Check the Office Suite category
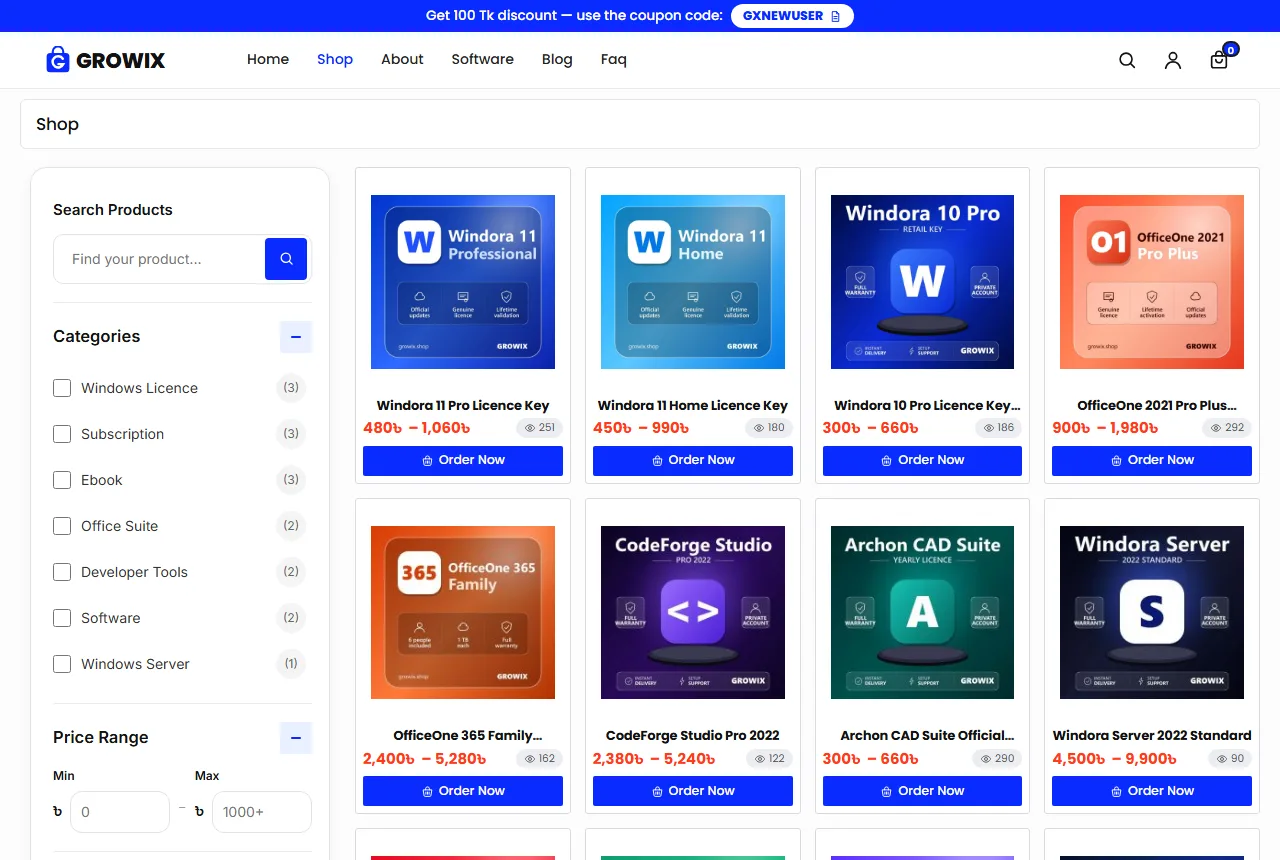The height and width of the screenshot is (860, 1280). [x=62, y=526]
